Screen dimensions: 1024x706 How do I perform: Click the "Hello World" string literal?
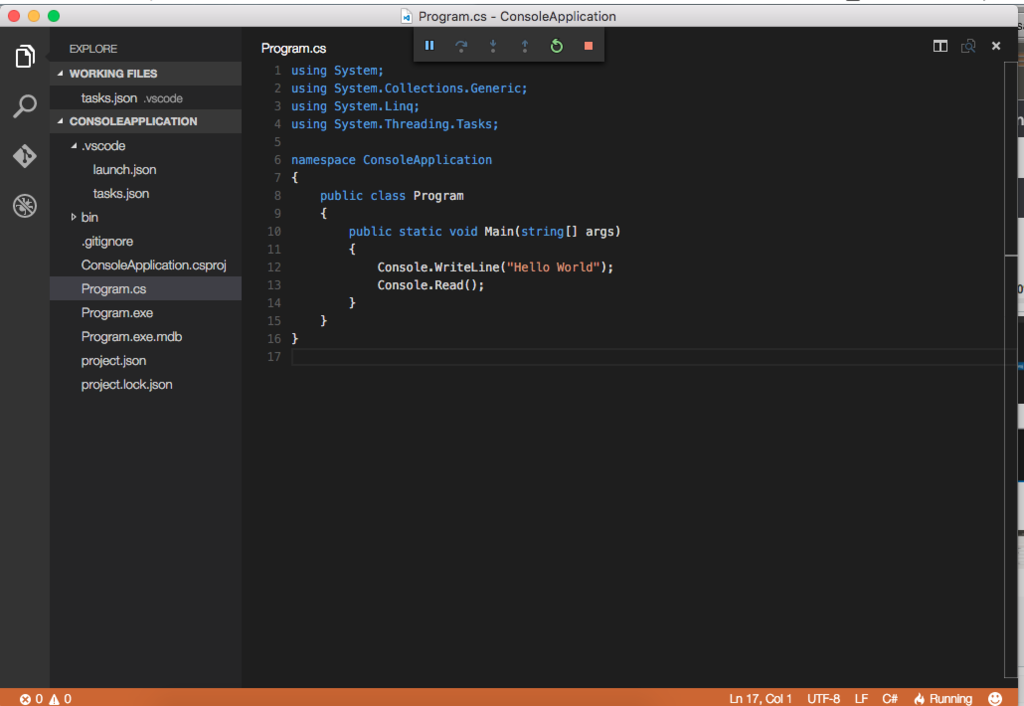[x=552, y=267]
